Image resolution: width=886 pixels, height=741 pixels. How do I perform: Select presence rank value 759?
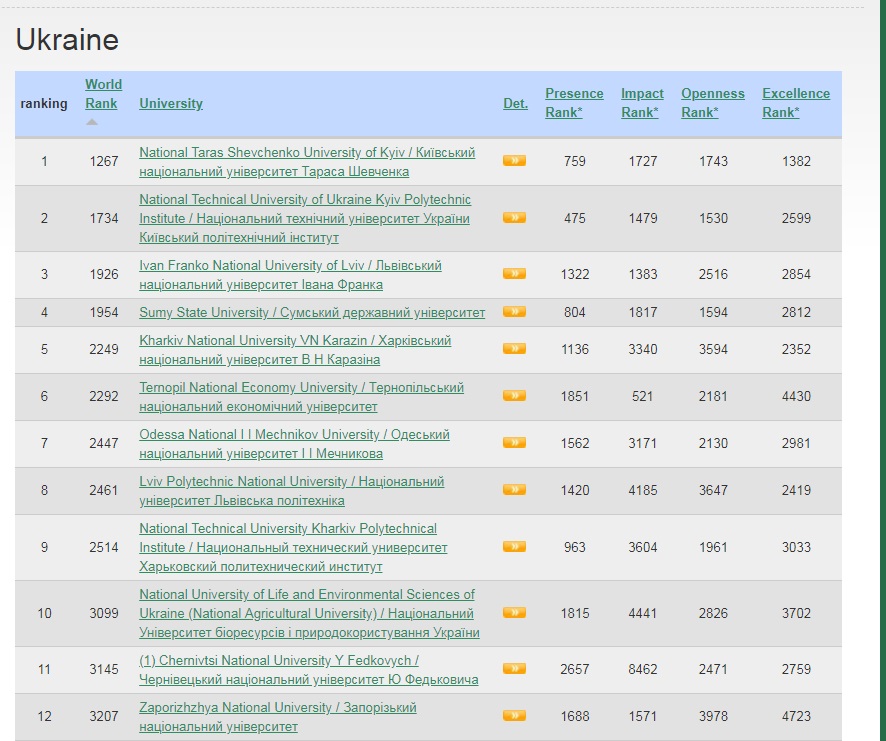tap(575, 161)
